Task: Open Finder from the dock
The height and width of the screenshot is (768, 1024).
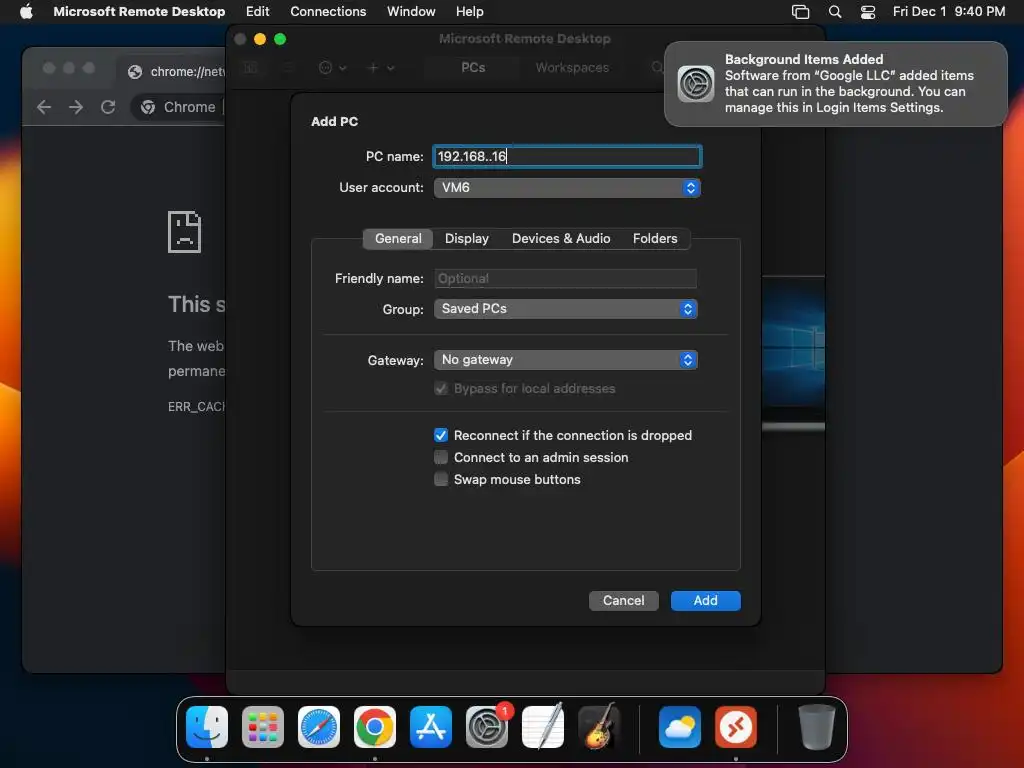Action: 207,727
